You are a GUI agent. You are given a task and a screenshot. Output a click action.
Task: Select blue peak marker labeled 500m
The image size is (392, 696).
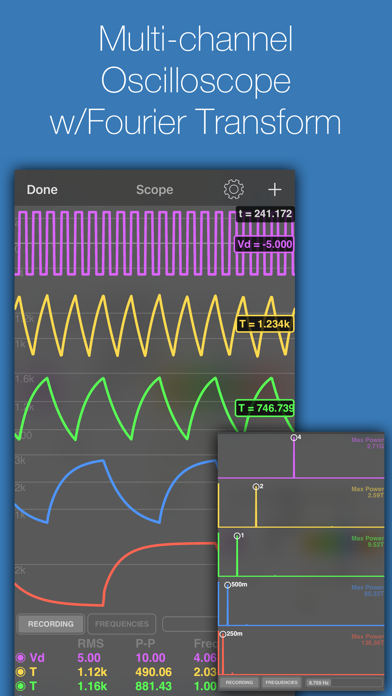(x=227, y=585)
